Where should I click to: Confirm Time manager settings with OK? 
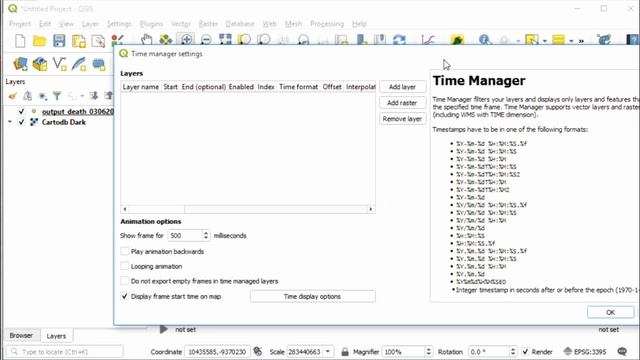pos(611,312)
